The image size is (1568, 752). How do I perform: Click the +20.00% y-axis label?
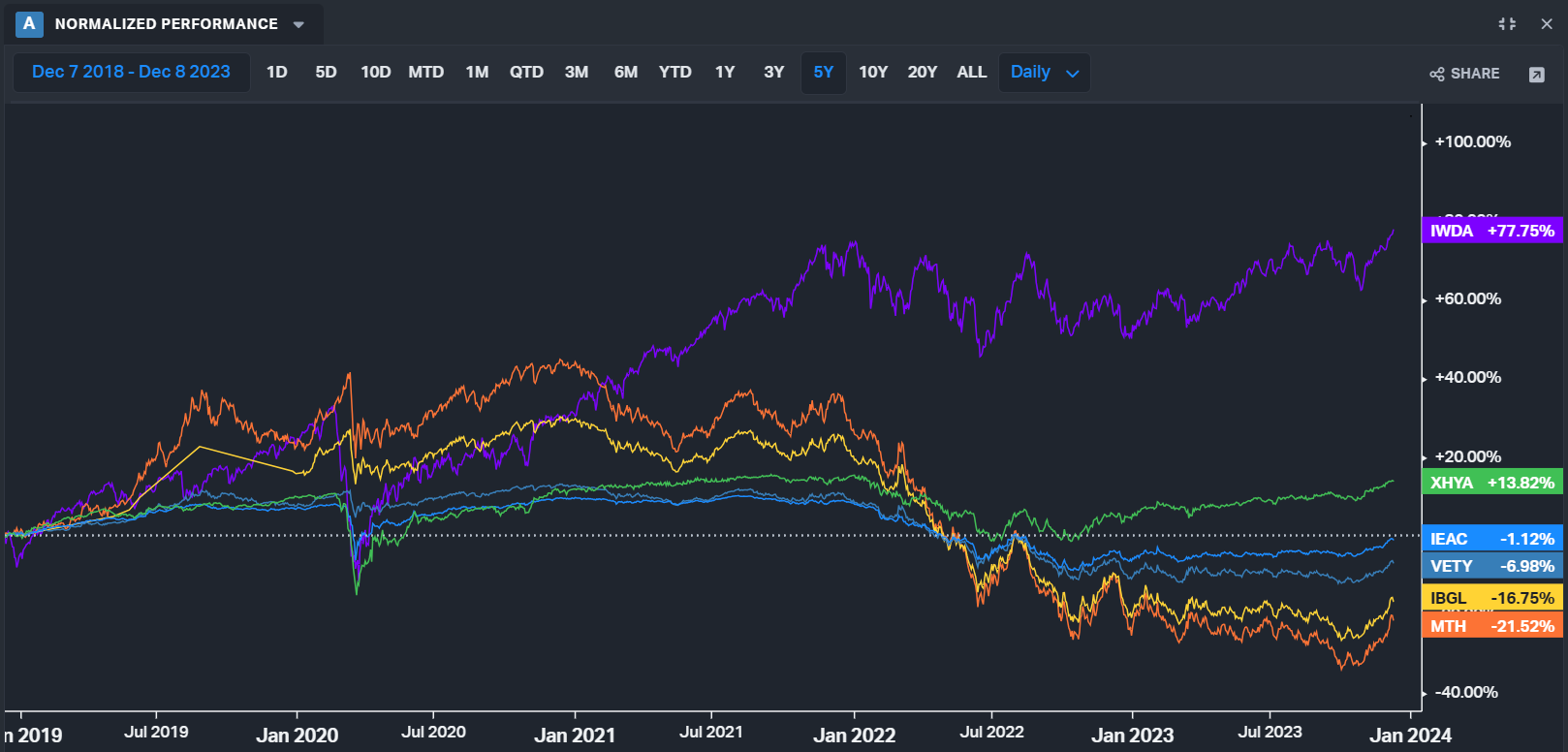click(x=1468, y=456)
